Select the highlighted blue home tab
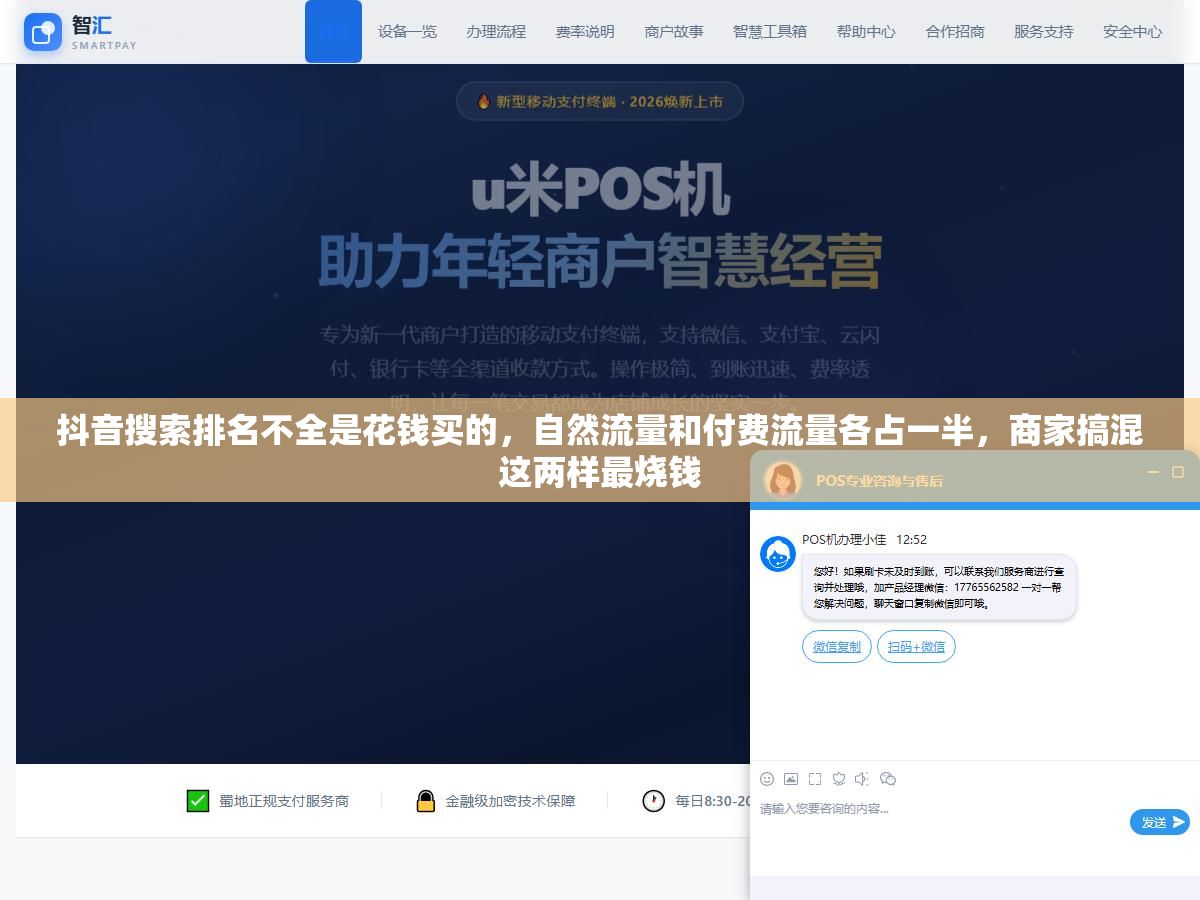 [x=333, y=31]
